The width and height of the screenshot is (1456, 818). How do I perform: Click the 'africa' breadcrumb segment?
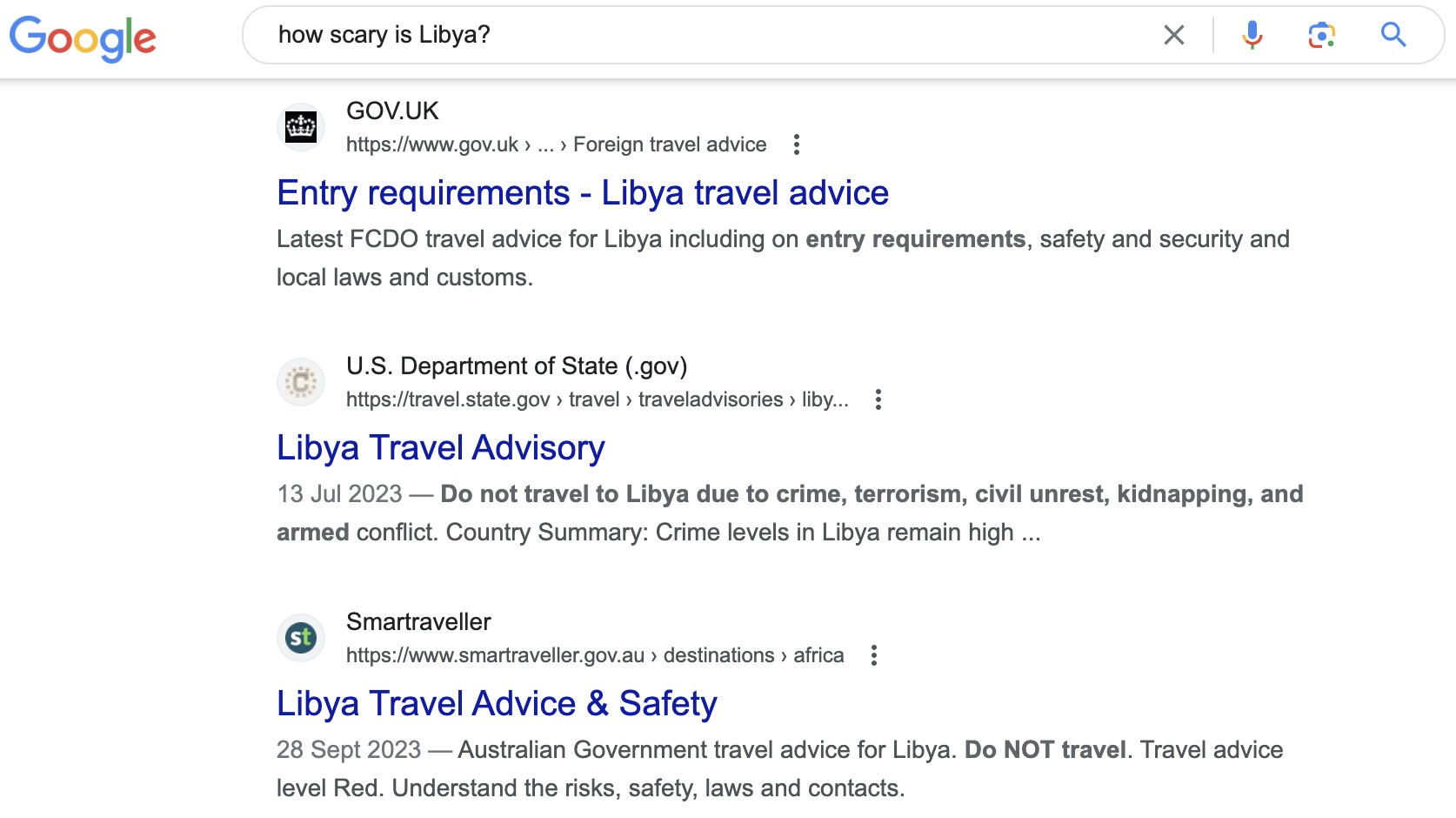click(818, 655)
